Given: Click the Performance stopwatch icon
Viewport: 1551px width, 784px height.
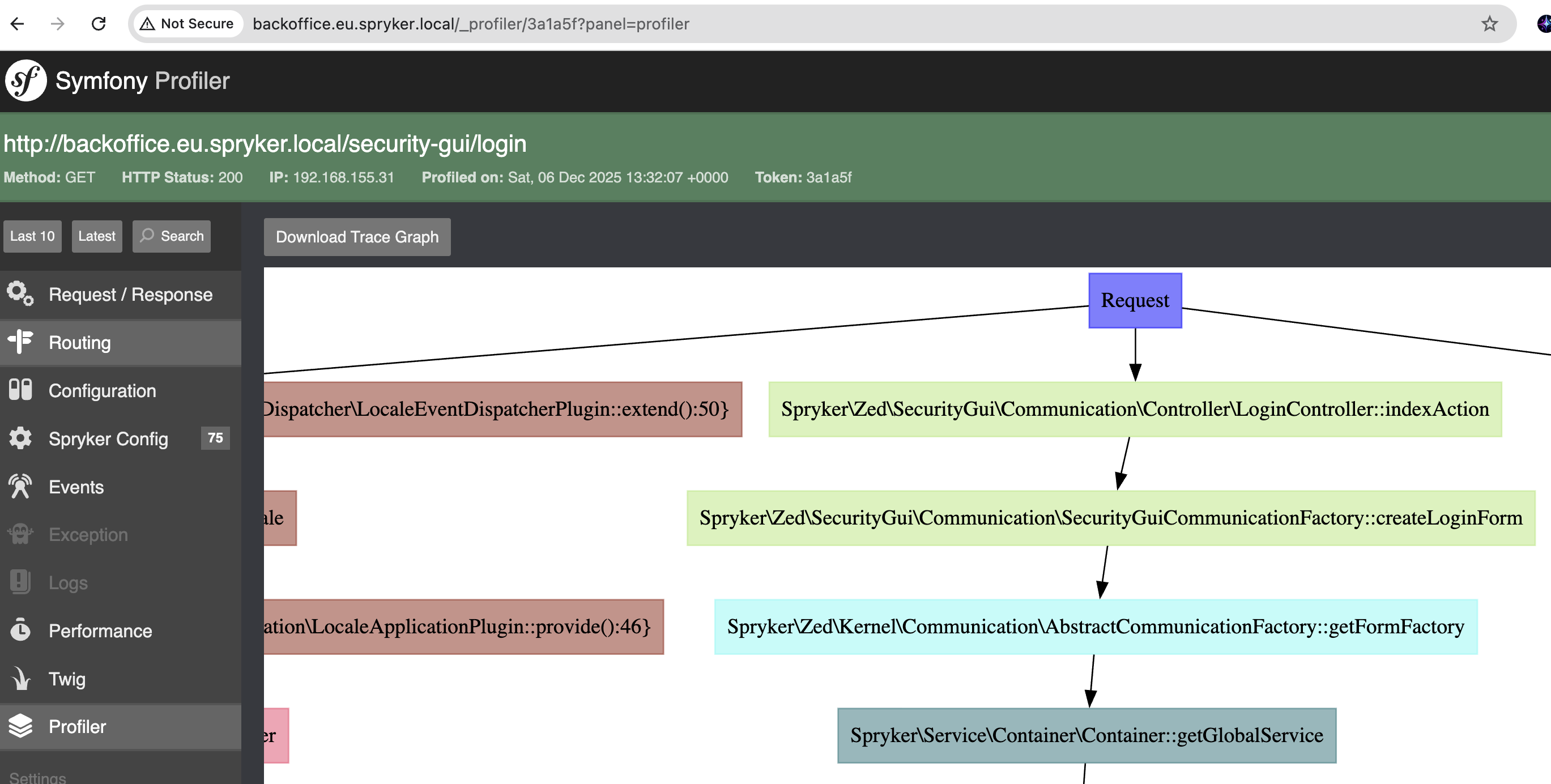Looking at the screenshot, I should tap(20, 630).
